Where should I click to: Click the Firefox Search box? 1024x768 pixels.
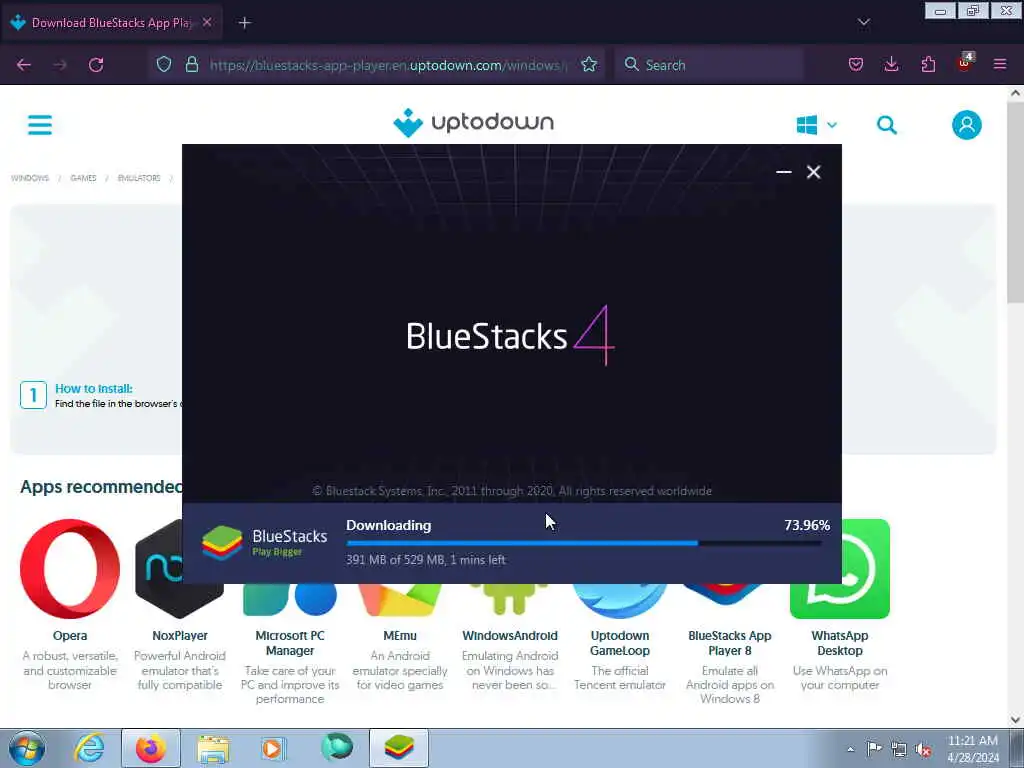click(x=709, y=65)
